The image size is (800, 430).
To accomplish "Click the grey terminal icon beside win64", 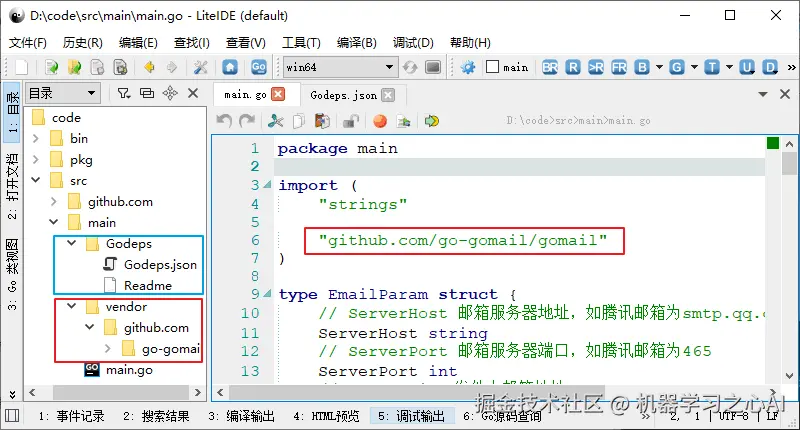I will click(x=433, y=67).
